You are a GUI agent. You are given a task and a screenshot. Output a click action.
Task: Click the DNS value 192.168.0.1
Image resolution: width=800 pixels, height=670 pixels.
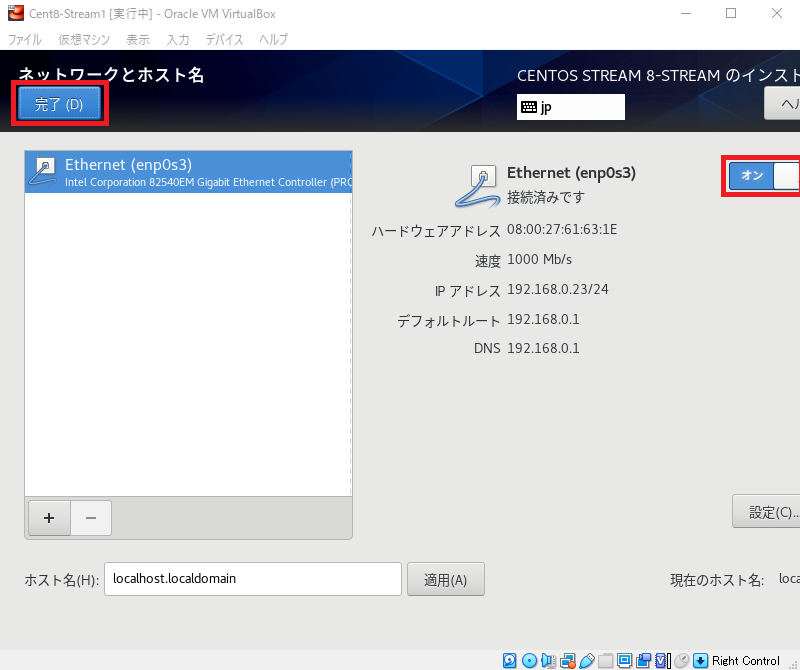click(x=543, y=349)
